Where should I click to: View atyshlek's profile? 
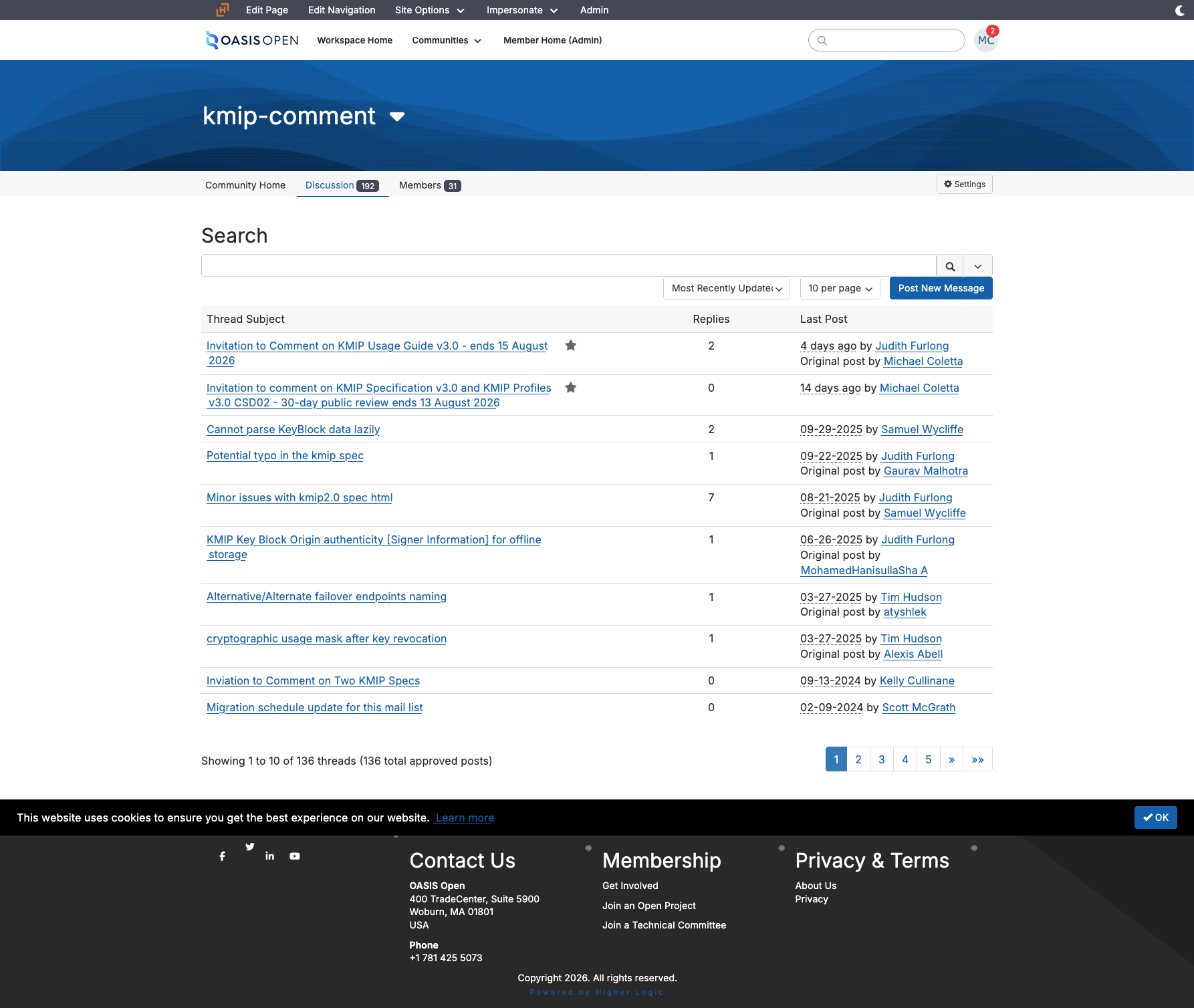coord(905,612)
